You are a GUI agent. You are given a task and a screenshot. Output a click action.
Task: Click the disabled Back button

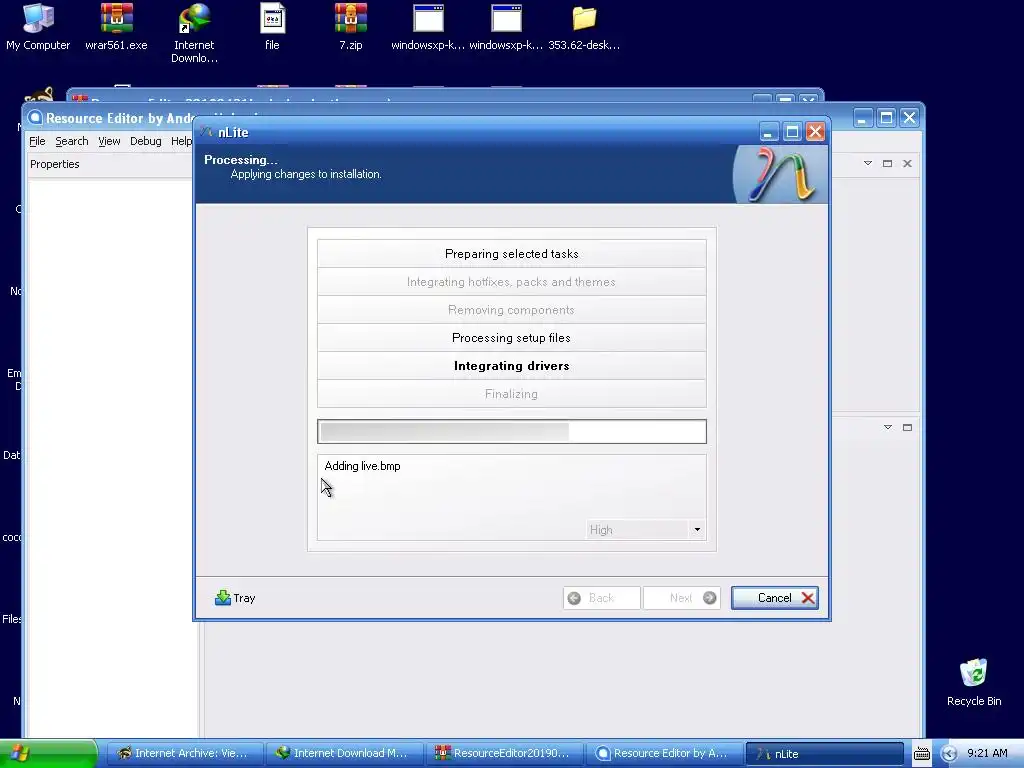coord(601,598)
